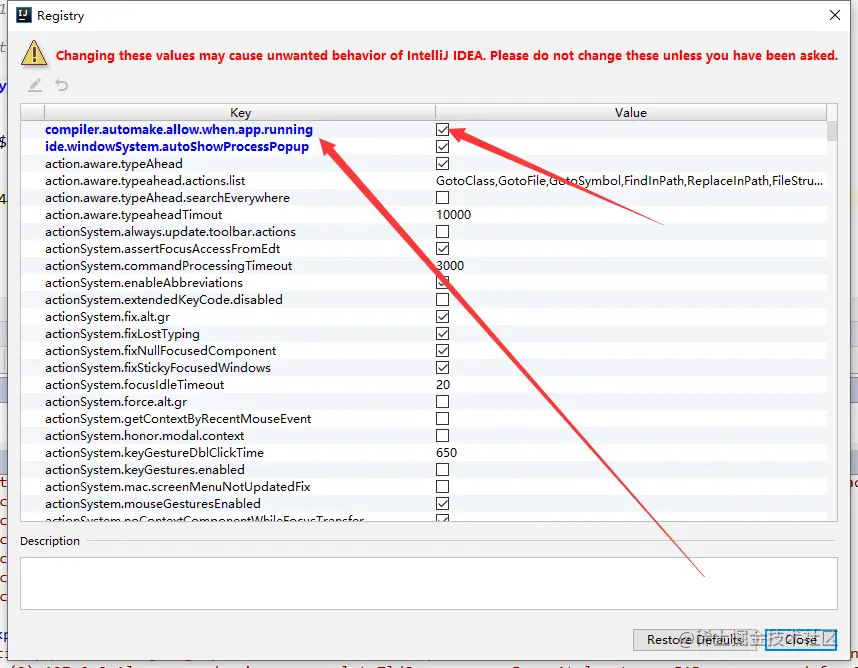Select the actionSystem.extendedKeyCode.disabled key
858x668 pixels.
164,299
